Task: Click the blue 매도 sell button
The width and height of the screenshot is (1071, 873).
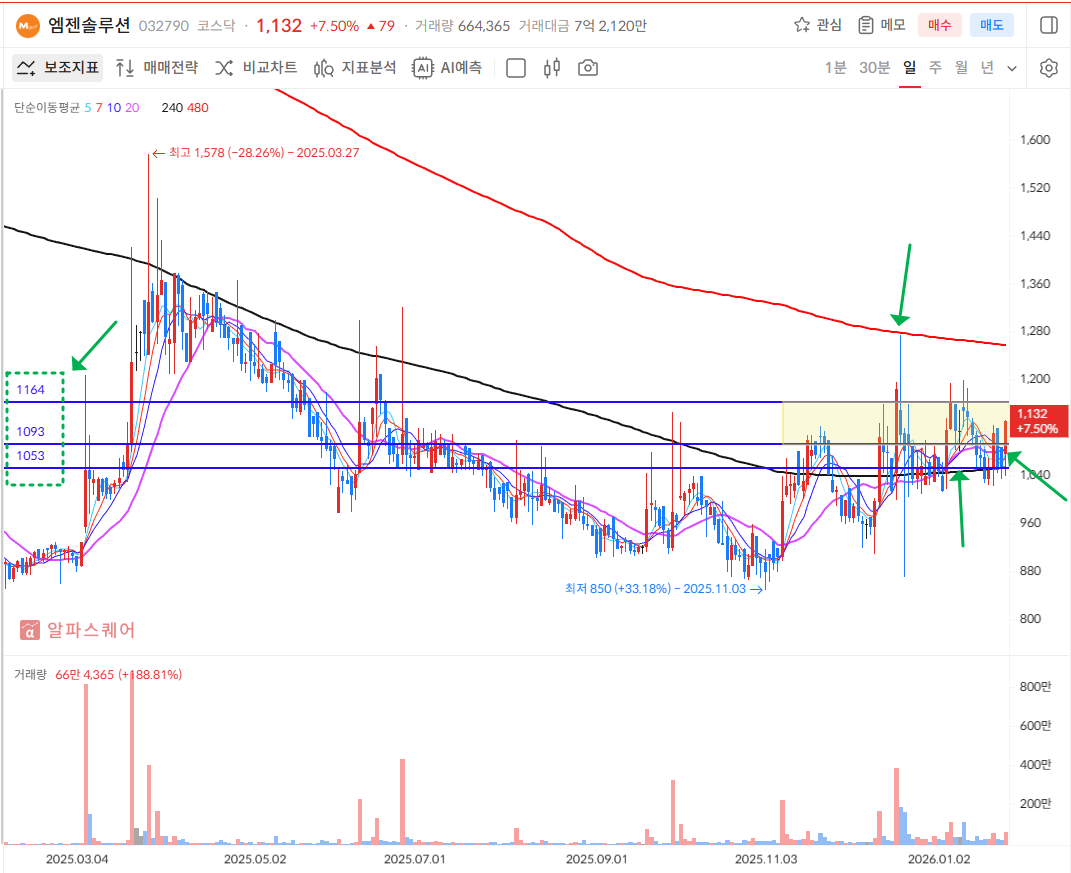Action: (x=991, y=25)
